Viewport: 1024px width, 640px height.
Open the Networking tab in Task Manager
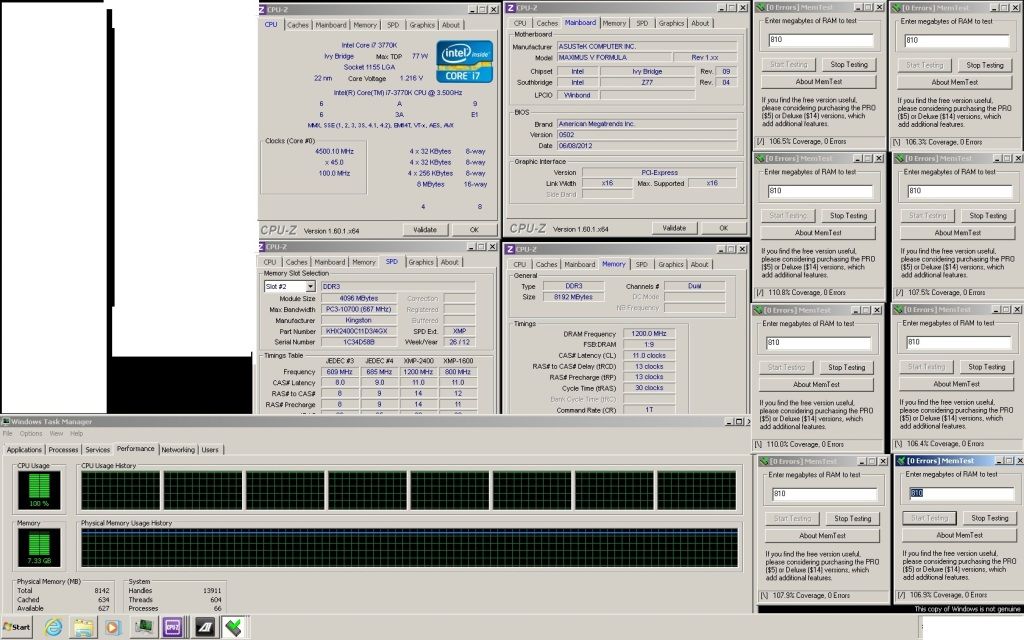[179, 450]
